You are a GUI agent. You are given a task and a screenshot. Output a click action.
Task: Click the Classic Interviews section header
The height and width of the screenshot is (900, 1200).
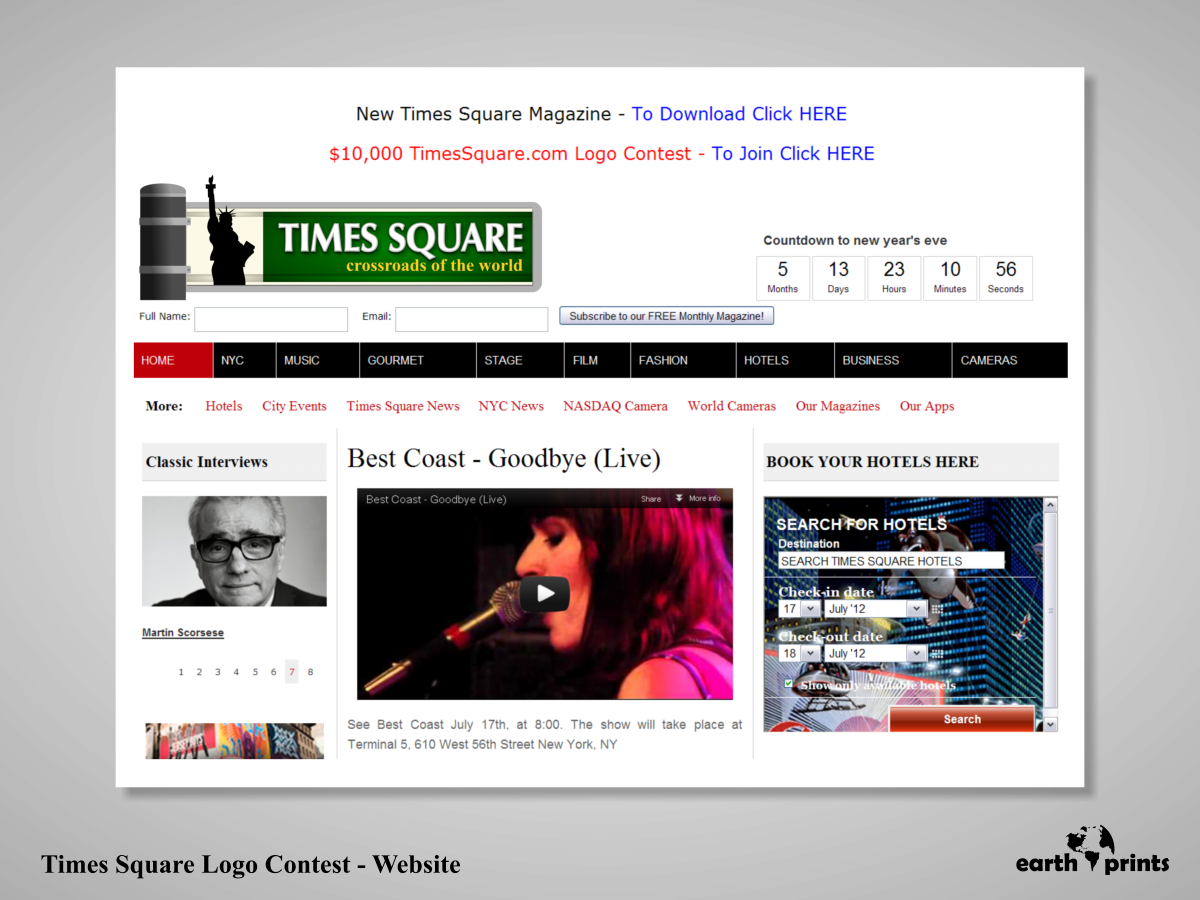pos(234,462)
